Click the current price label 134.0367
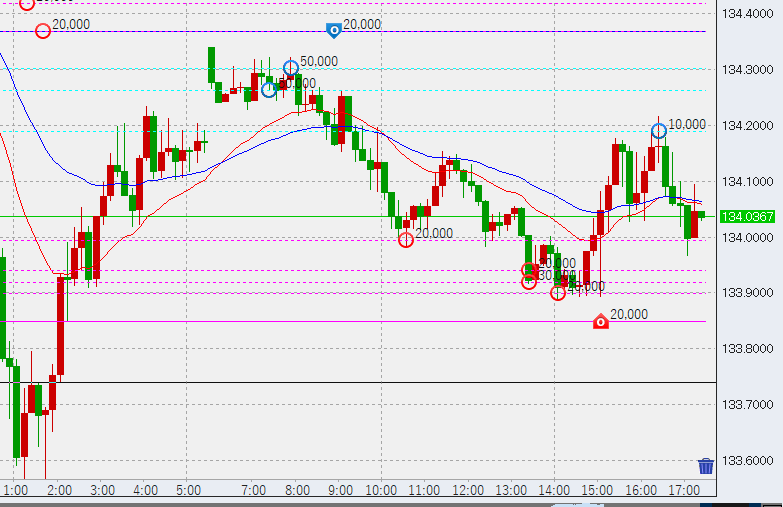 (x=748, y=216)
